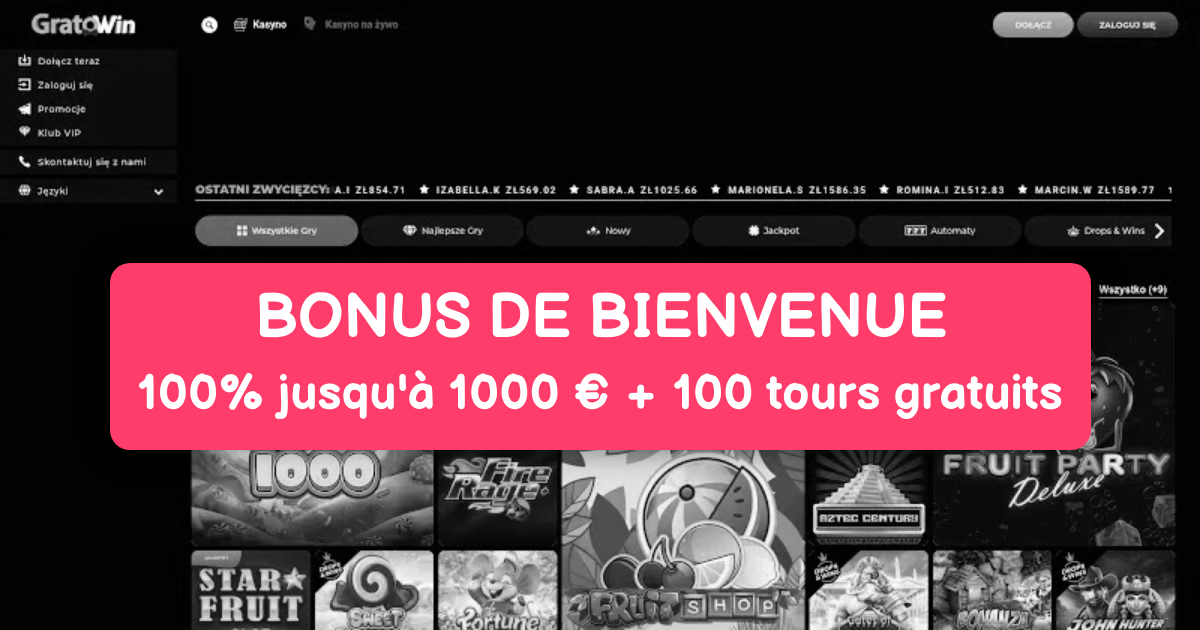Image resolution: width=1200 pixels, height=630 pixels.
Task: Select the Wszystkie Gry tab
Action: tap(276, 231)
